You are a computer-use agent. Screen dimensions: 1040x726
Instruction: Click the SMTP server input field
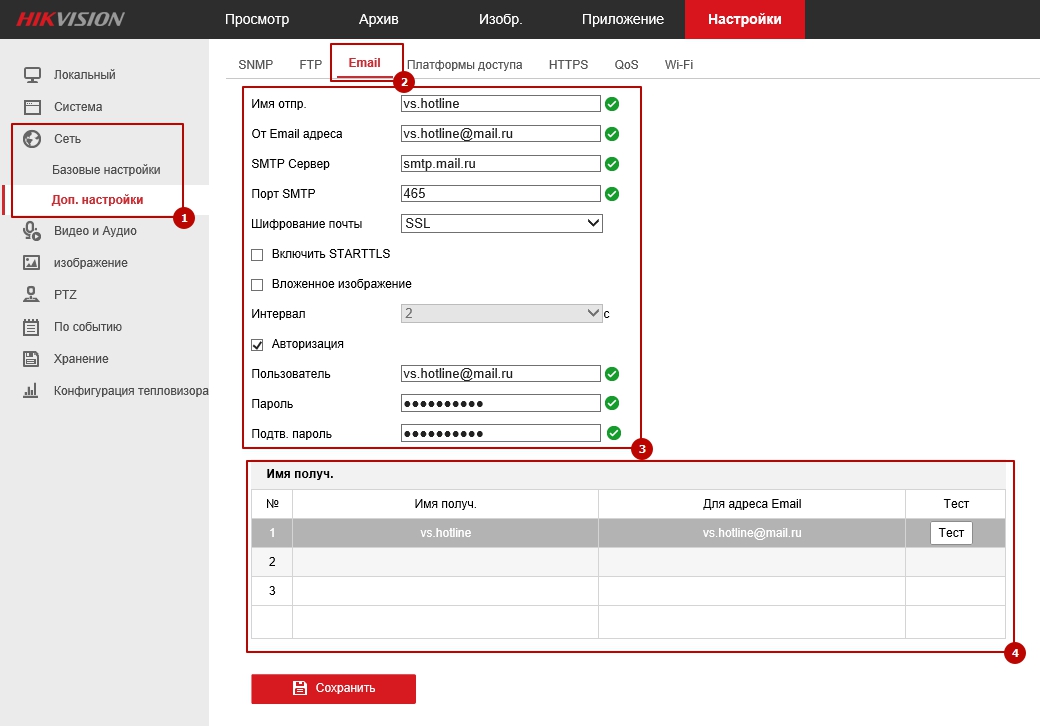[x=500, y=164]
